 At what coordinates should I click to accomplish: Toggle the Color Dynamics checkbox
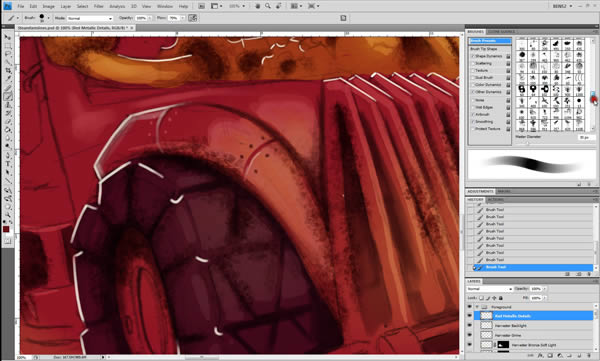(473, 85)
